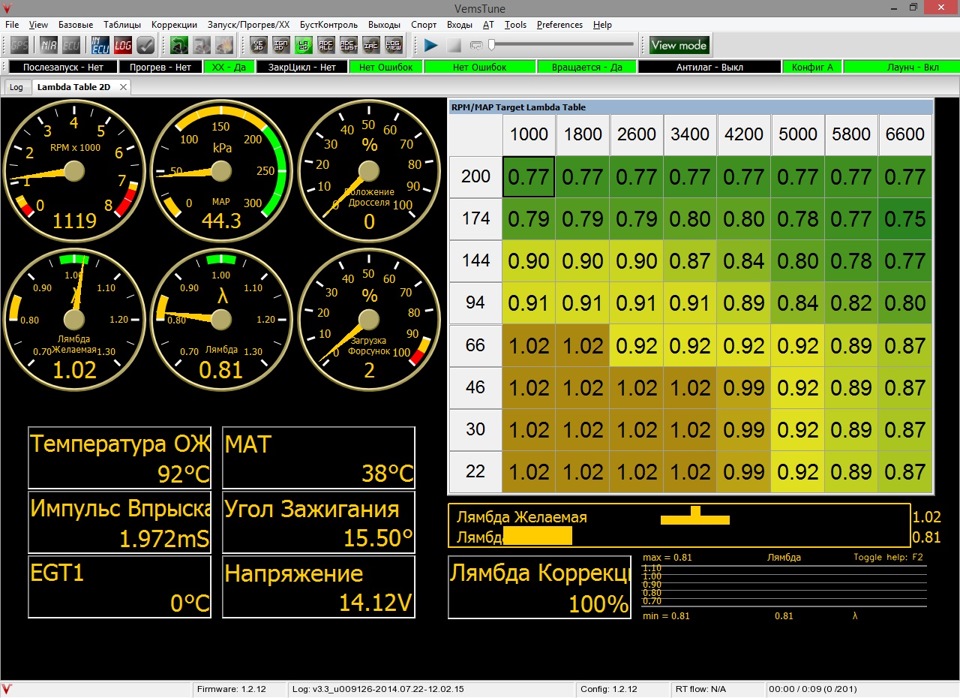Click the Лямбда Желаемая gauge
The height and width of the screenshot is (698, 960).
tap(74, 319)
